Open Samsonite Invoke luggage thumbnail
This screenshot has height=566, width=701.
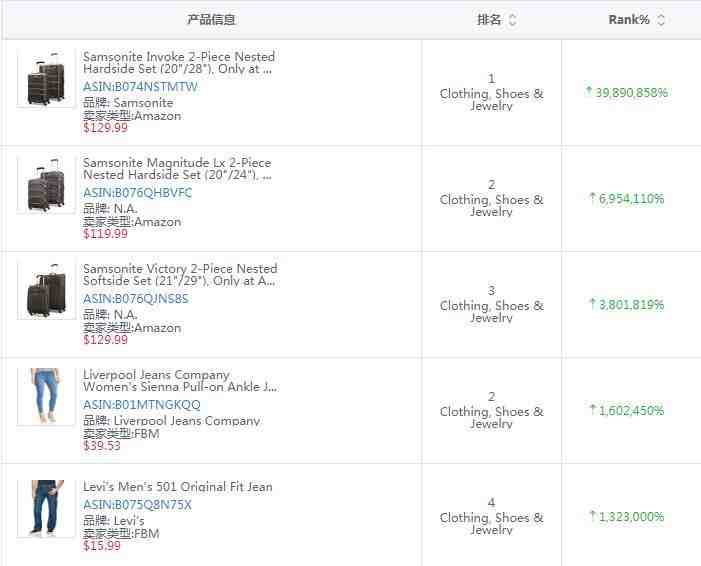[x=46, y=80]
